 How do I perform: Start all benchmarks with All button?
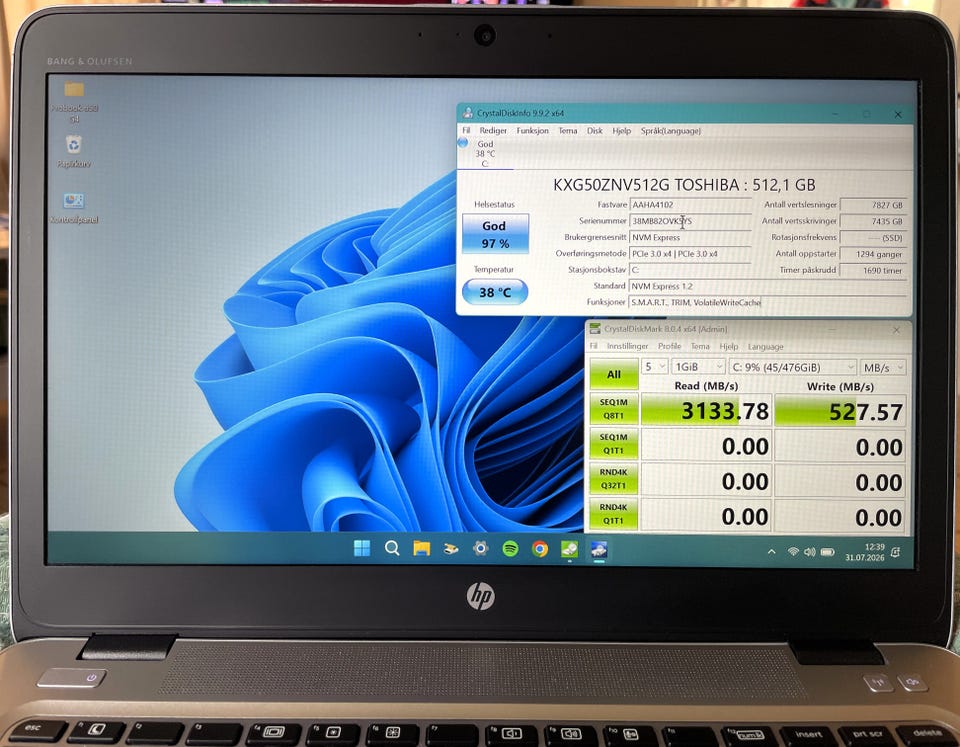click(x=613, y=374)
